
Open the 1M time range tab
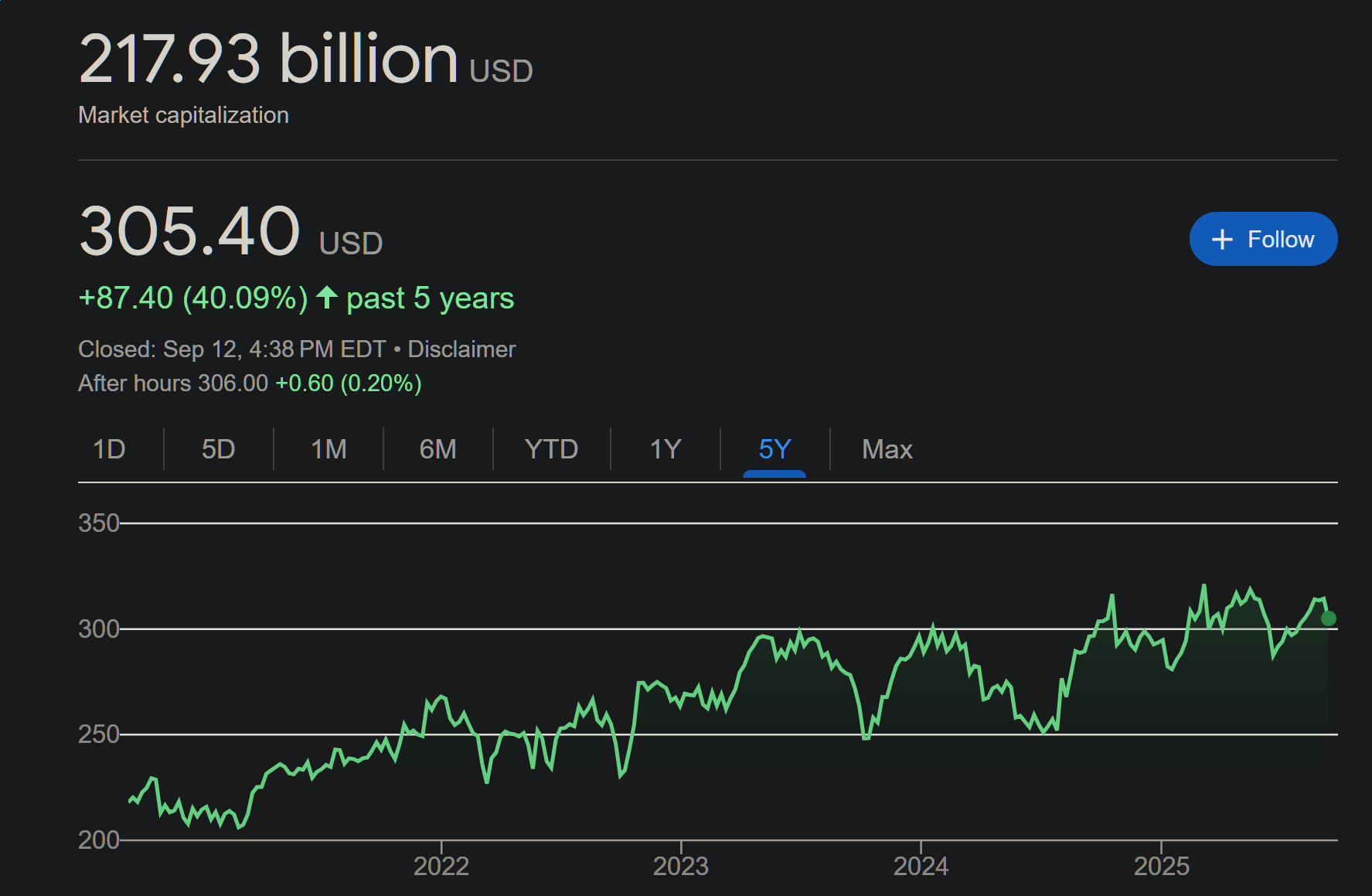point(329,449)
